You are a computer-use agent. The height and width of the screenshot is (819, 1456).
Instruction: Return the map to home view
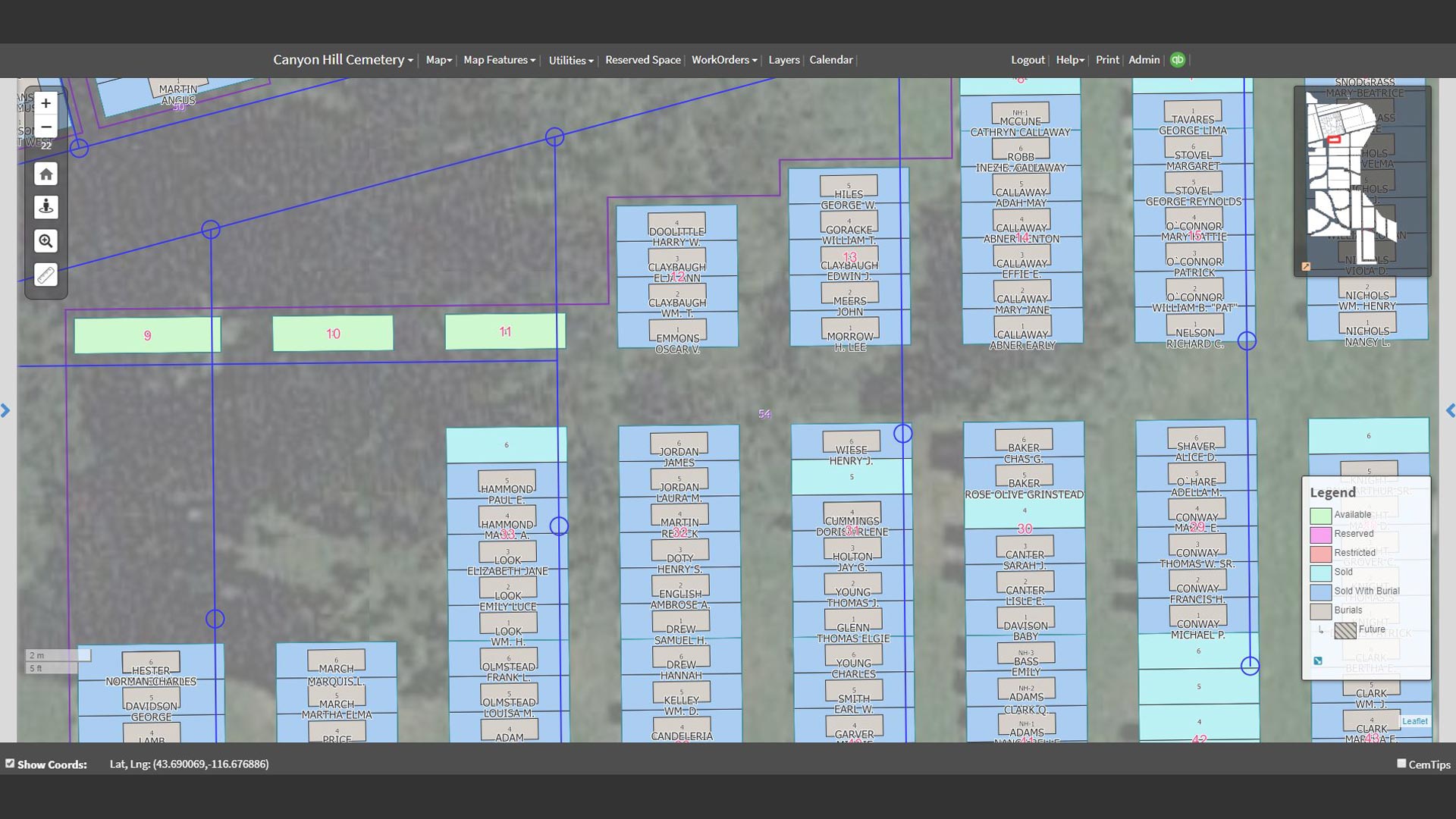tap(45, 174)
